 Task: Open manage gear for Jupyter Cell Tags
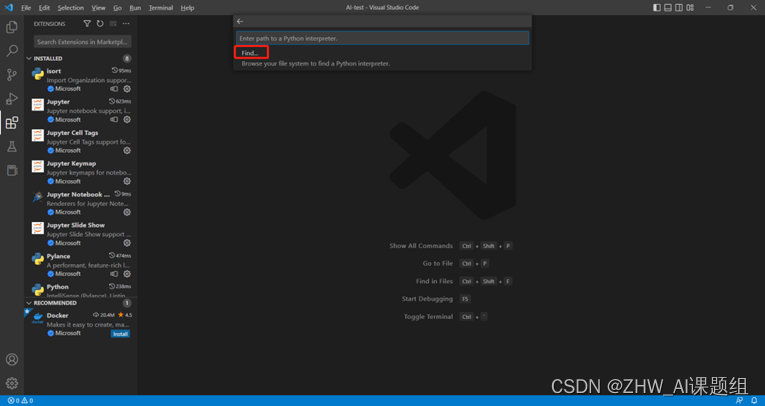[127, 150]
